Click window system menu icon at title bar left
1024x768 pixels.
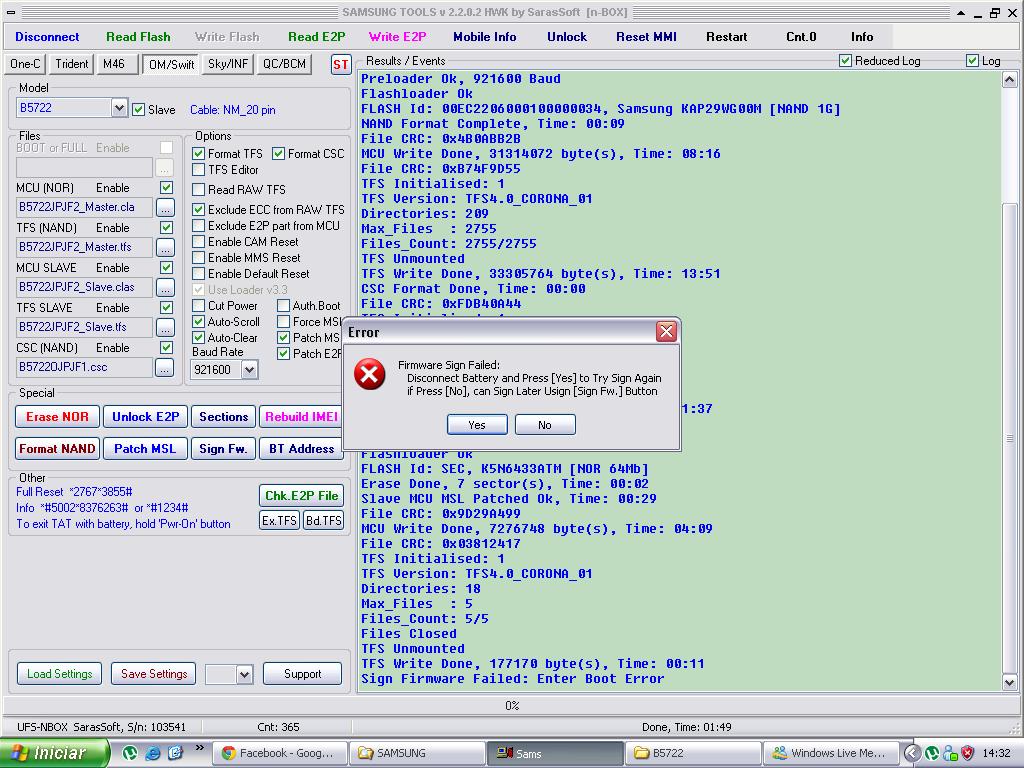[11, 12]
